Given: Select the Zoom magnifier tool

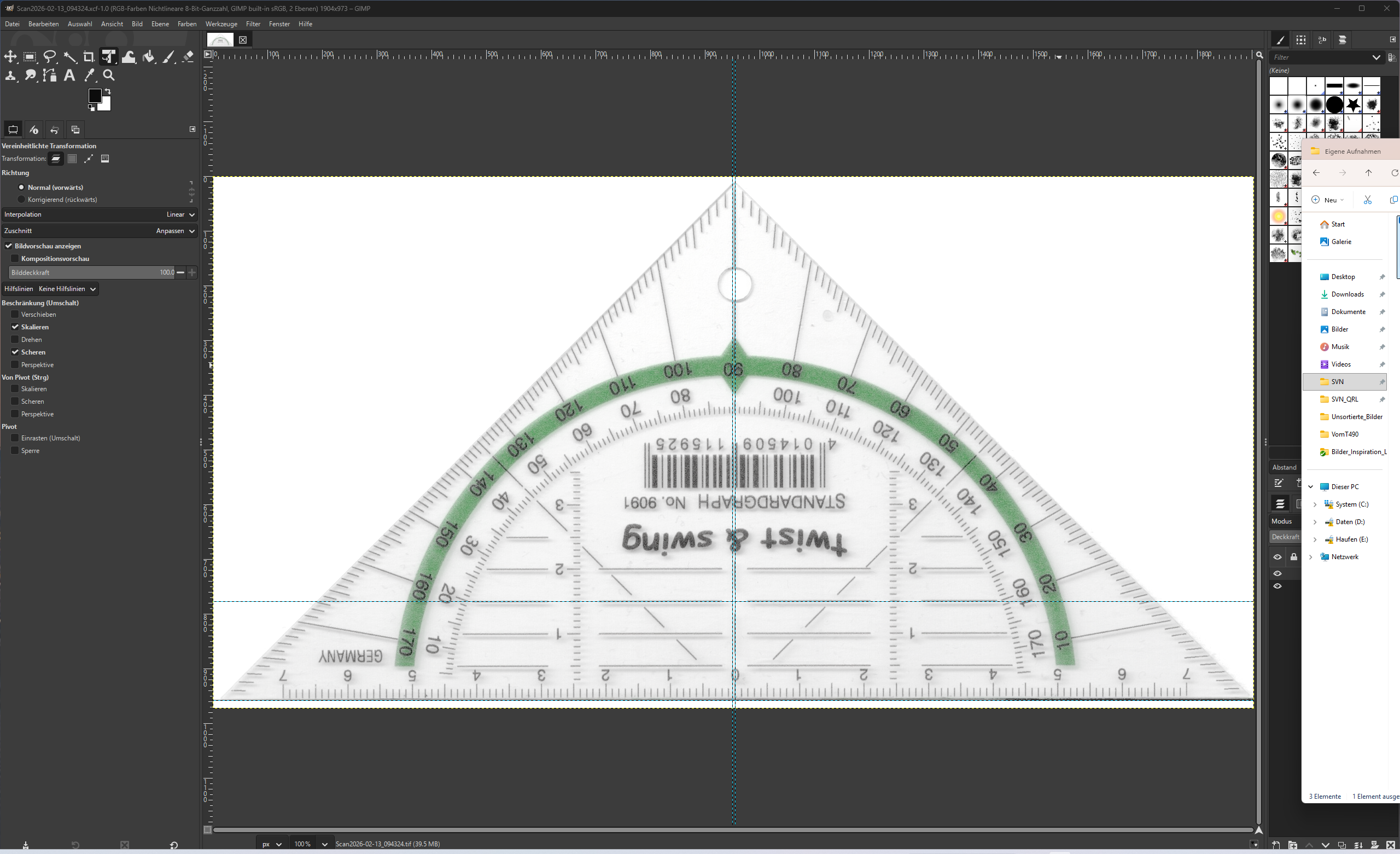Looking at the screenshot, I should [108, 75].
